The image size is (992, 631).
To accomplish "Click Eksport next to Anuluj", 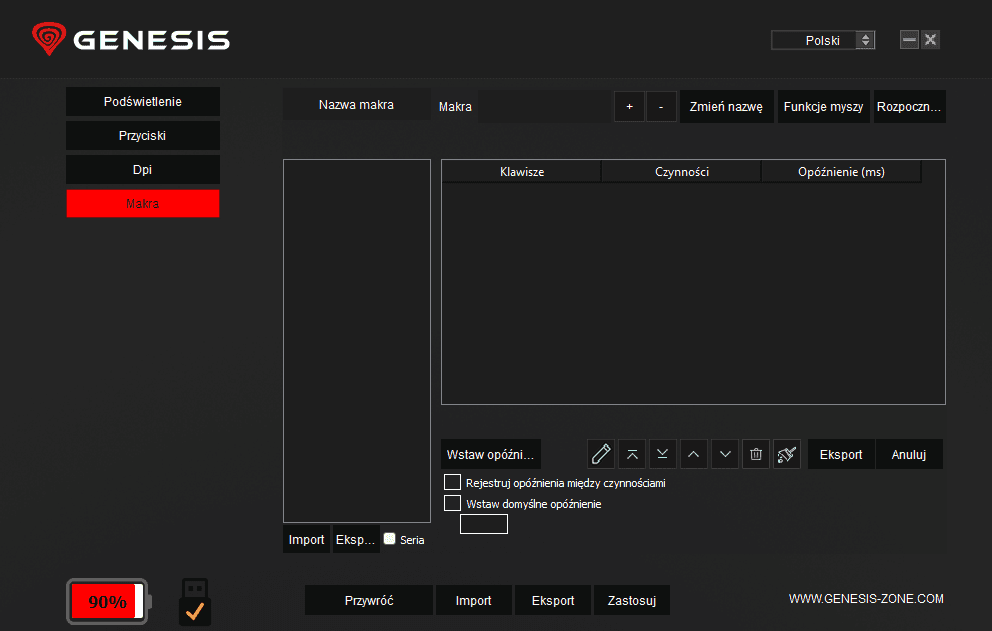I will [x=841, y=454].
